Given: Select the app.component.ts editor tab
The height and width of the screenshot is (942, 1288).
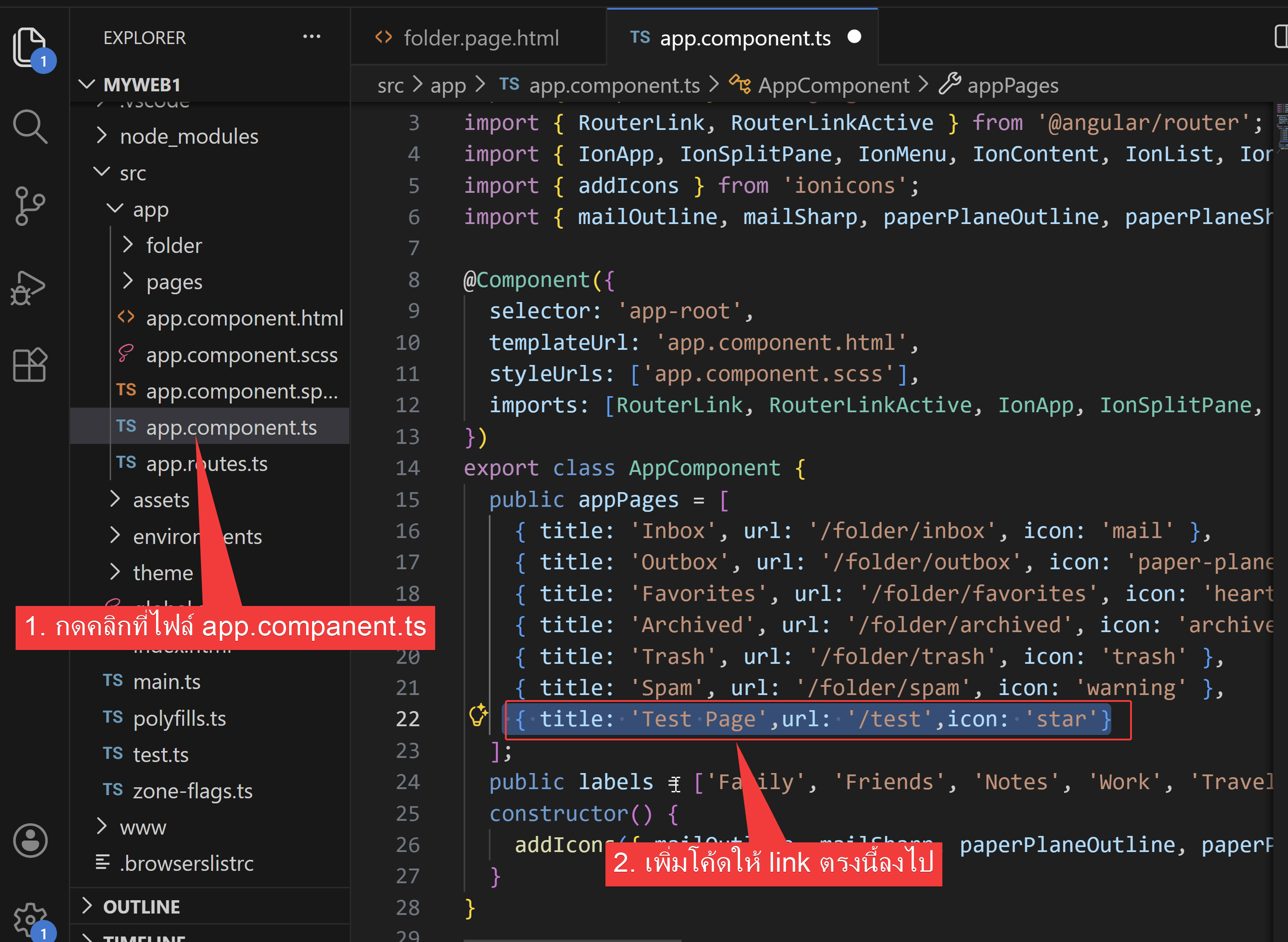Looking at the screenshot, I should [744, 38].
